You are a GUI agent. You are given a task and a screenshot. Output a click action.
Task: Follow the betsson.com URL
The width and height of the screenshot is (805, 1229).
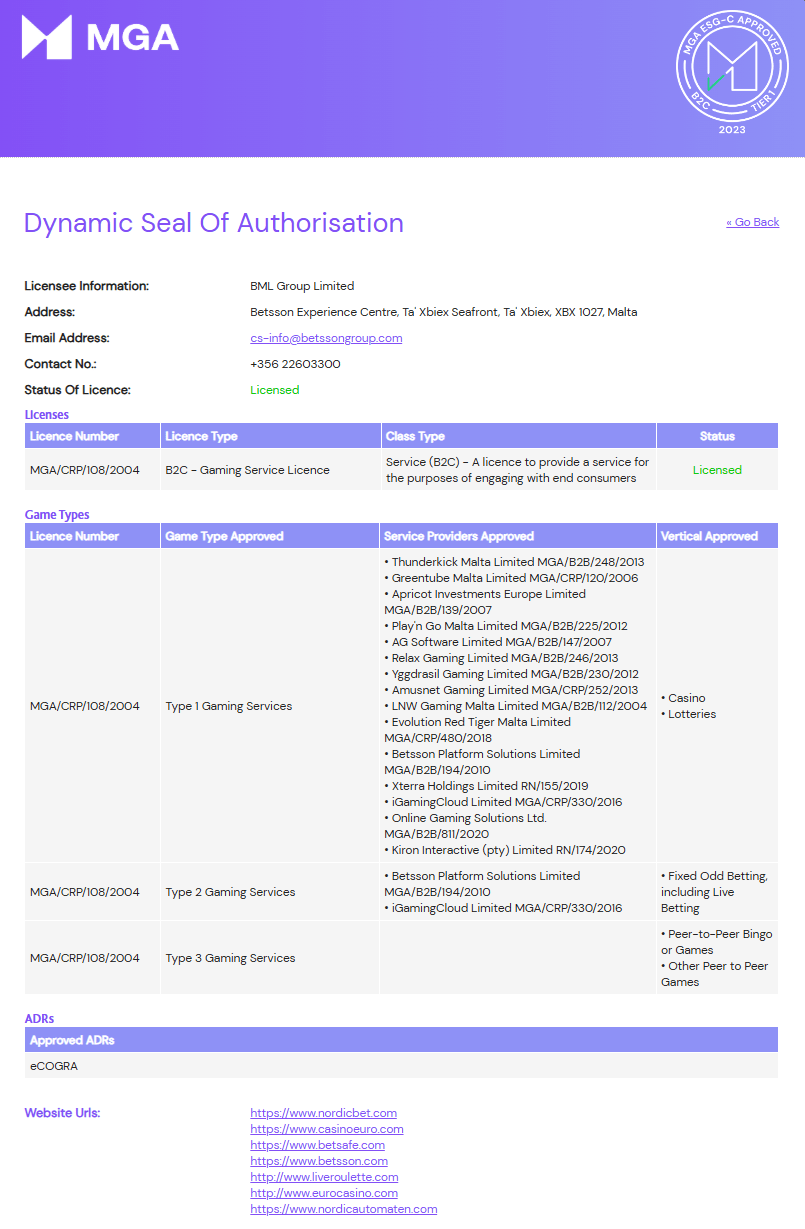pyautogui.click(x=319, y=1161)
